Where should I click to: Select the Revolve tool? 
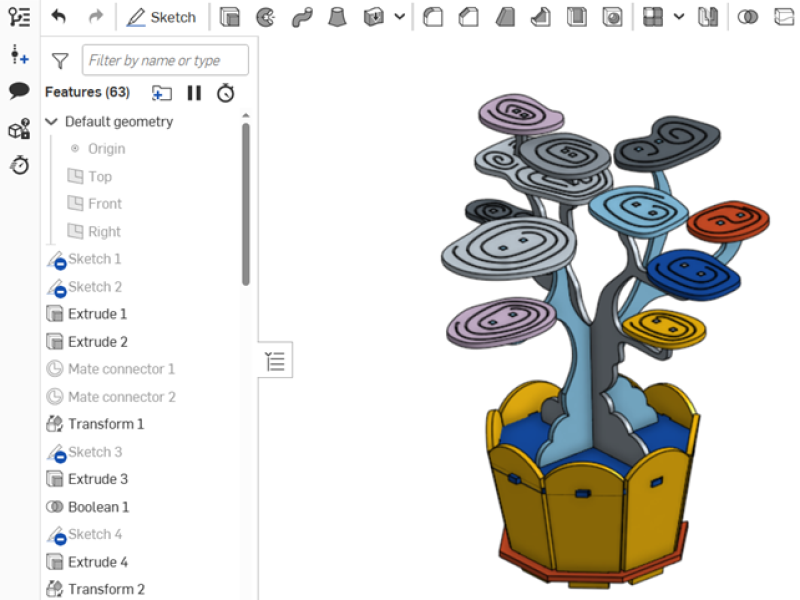(x=265, y=17)
